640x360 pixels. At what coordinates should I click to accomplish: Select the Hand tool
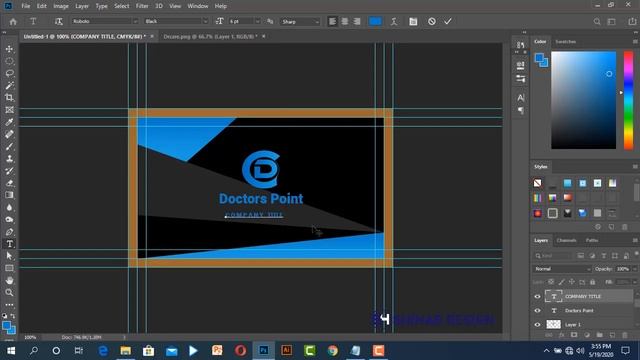point(9,280)
